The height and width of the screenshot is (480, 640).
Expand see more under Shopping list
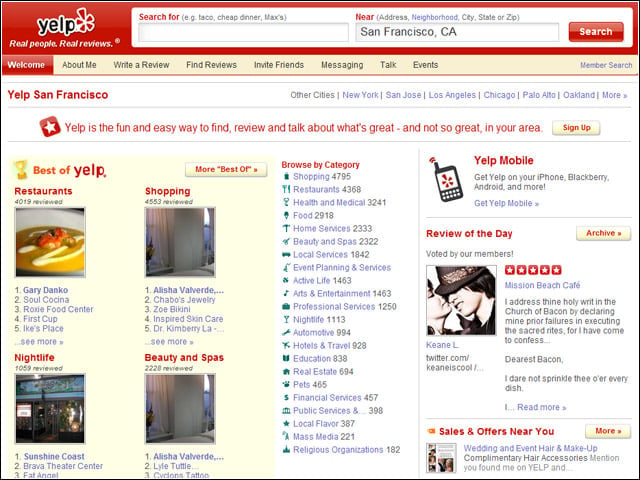[169, 342]
